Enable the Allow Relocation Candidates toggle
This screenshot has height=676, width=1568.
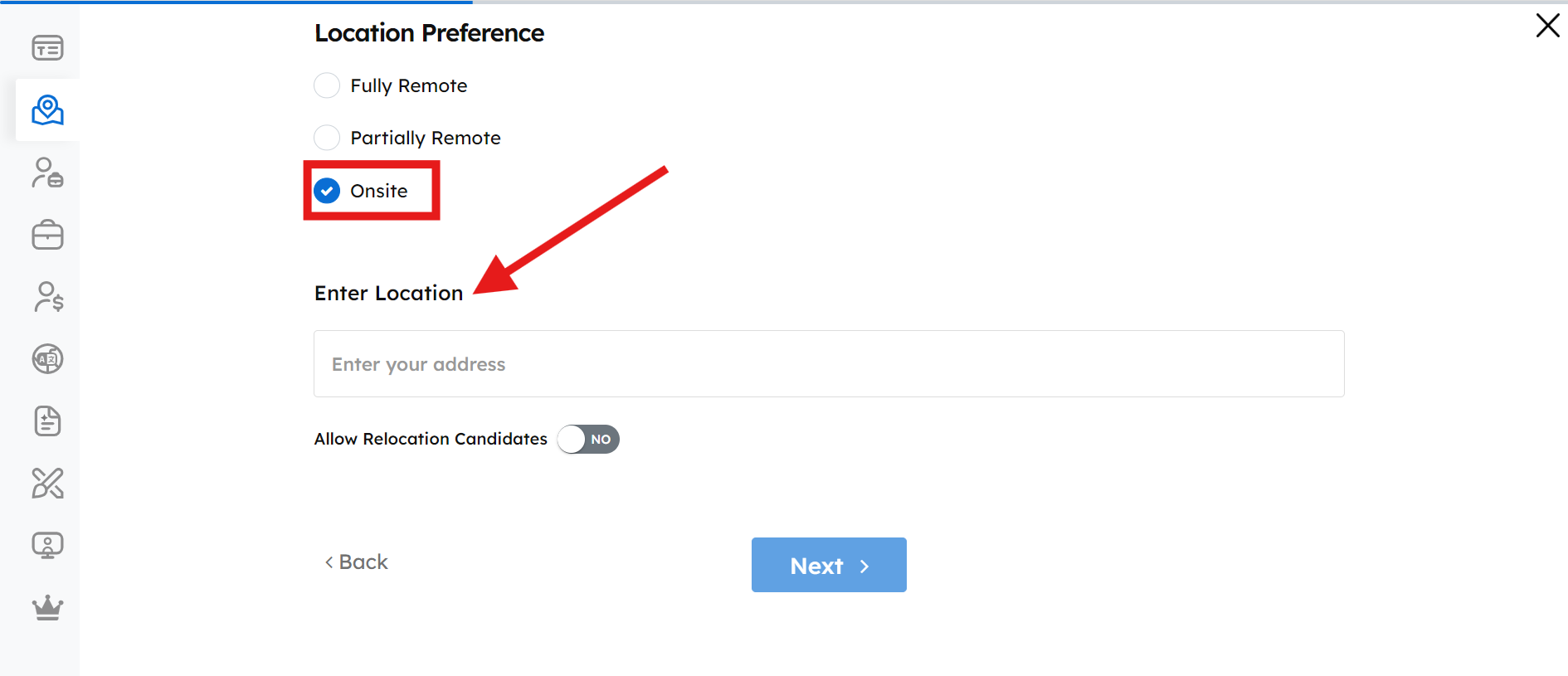588,439
